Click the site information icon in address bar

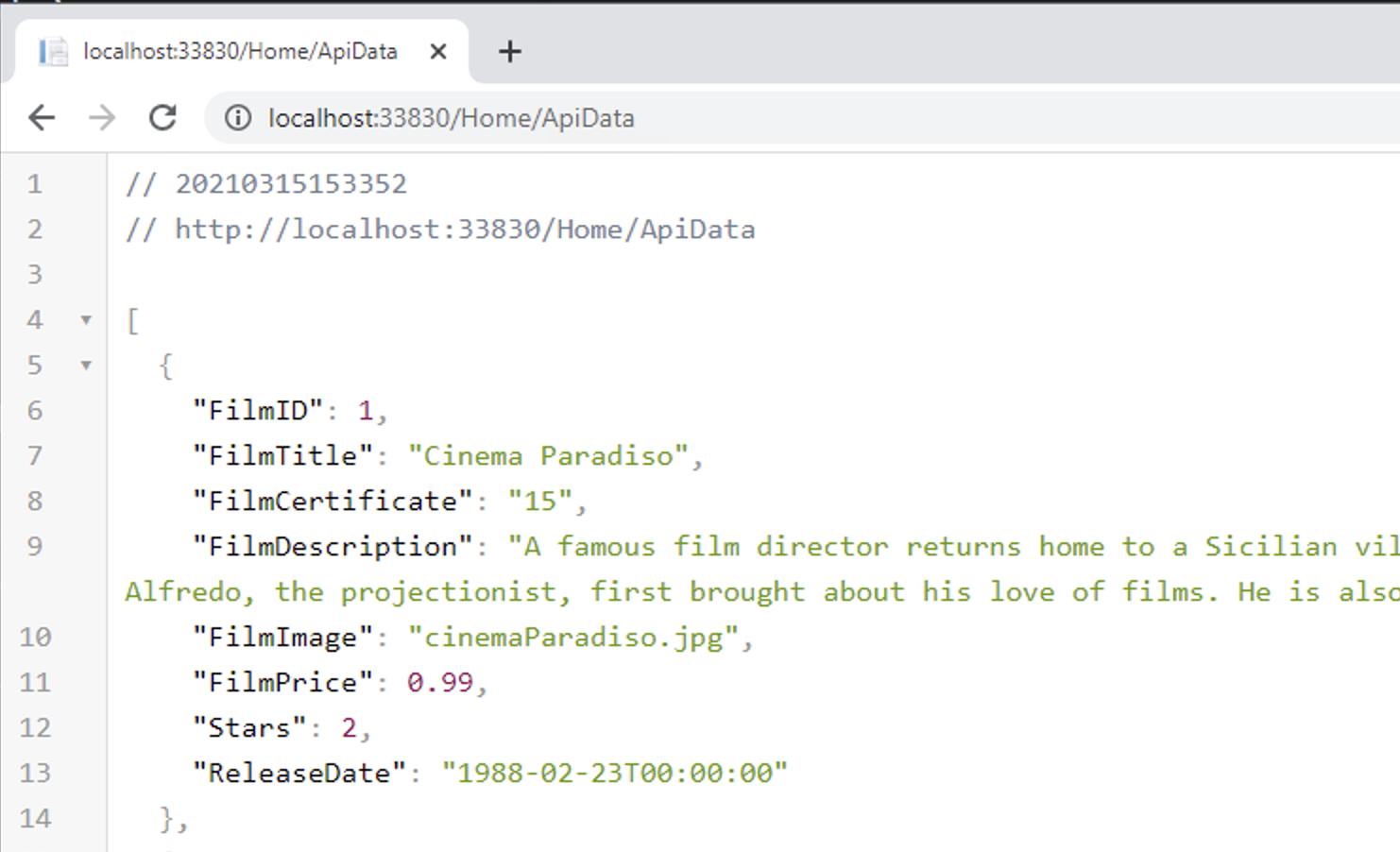(x=236, y=118)
